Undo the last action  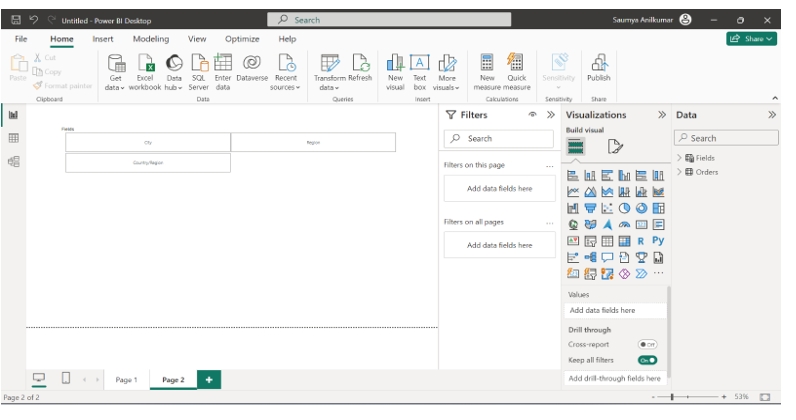coord(34,20)
